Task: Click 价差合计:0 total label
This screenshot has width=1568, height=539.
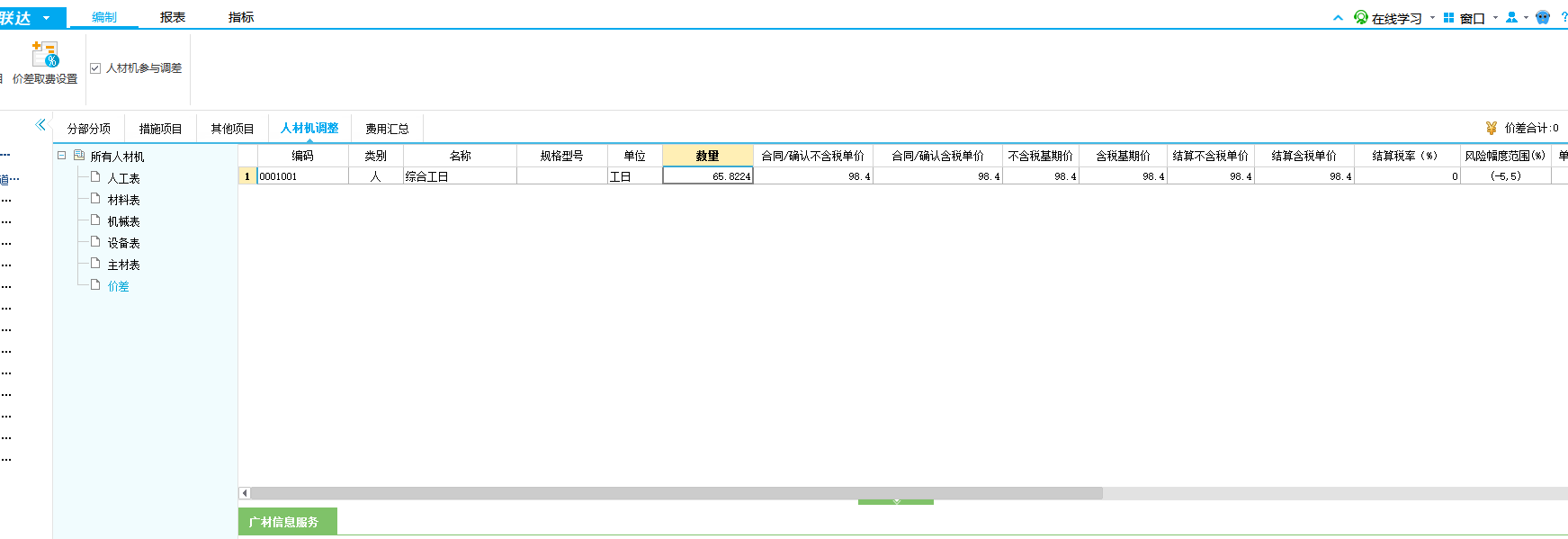Action: (x=1532, y=129)
